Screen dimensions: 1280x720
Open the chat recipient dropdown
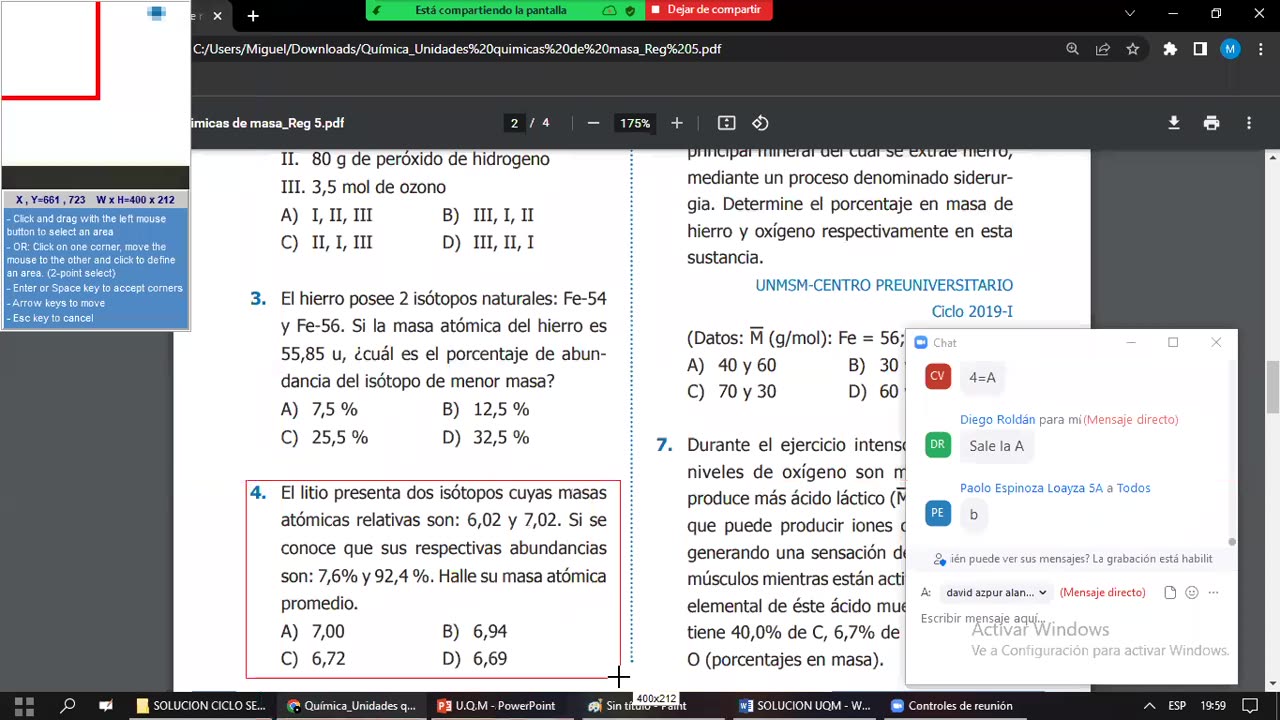click(x=996, y=592)
